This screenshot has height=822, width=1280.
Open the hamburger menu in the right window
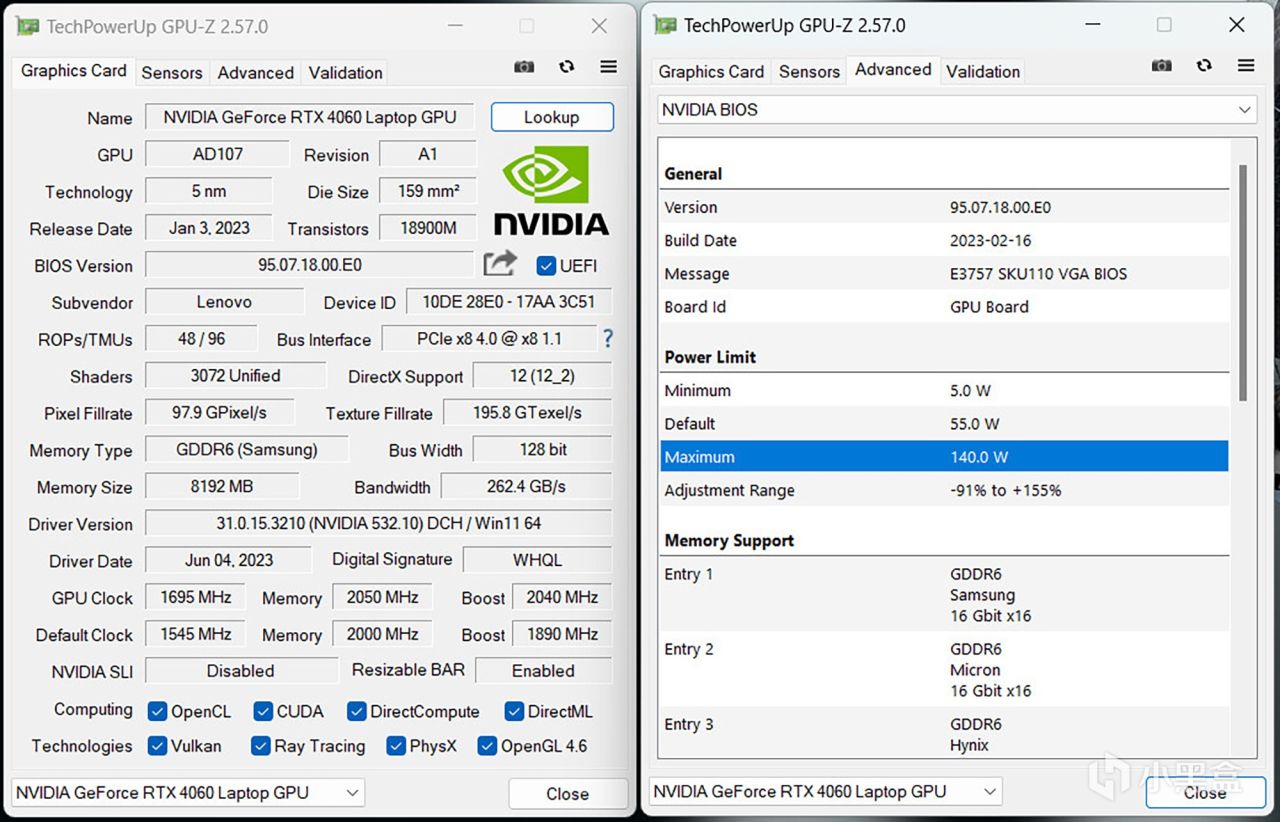click(x=1246, y=66)
